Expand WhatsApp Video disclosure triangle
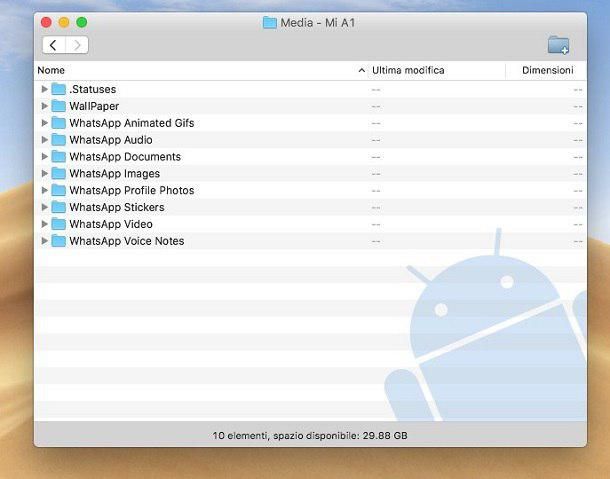This screenshot has width=610, height=479. (x=44, y=224)
